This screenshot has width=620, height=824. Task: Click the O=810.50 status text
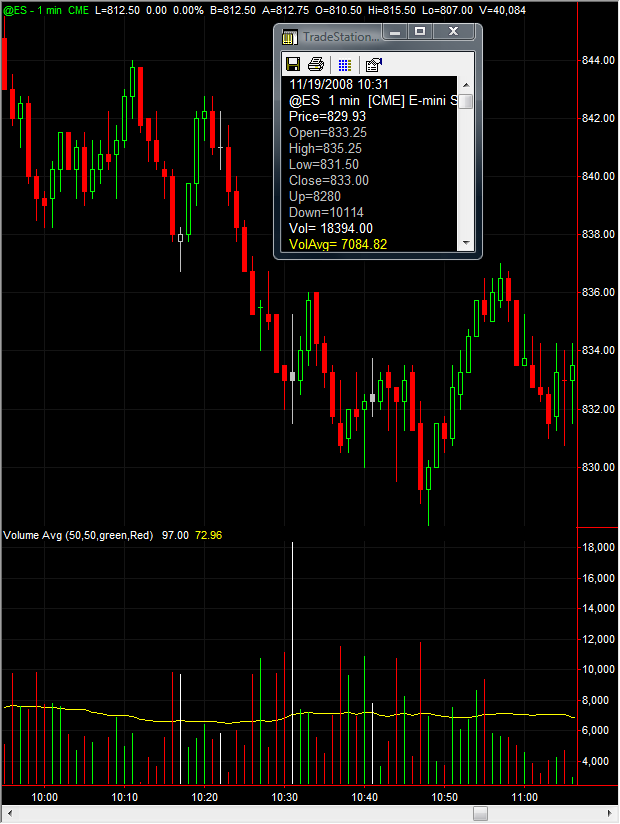pos(338,11)
